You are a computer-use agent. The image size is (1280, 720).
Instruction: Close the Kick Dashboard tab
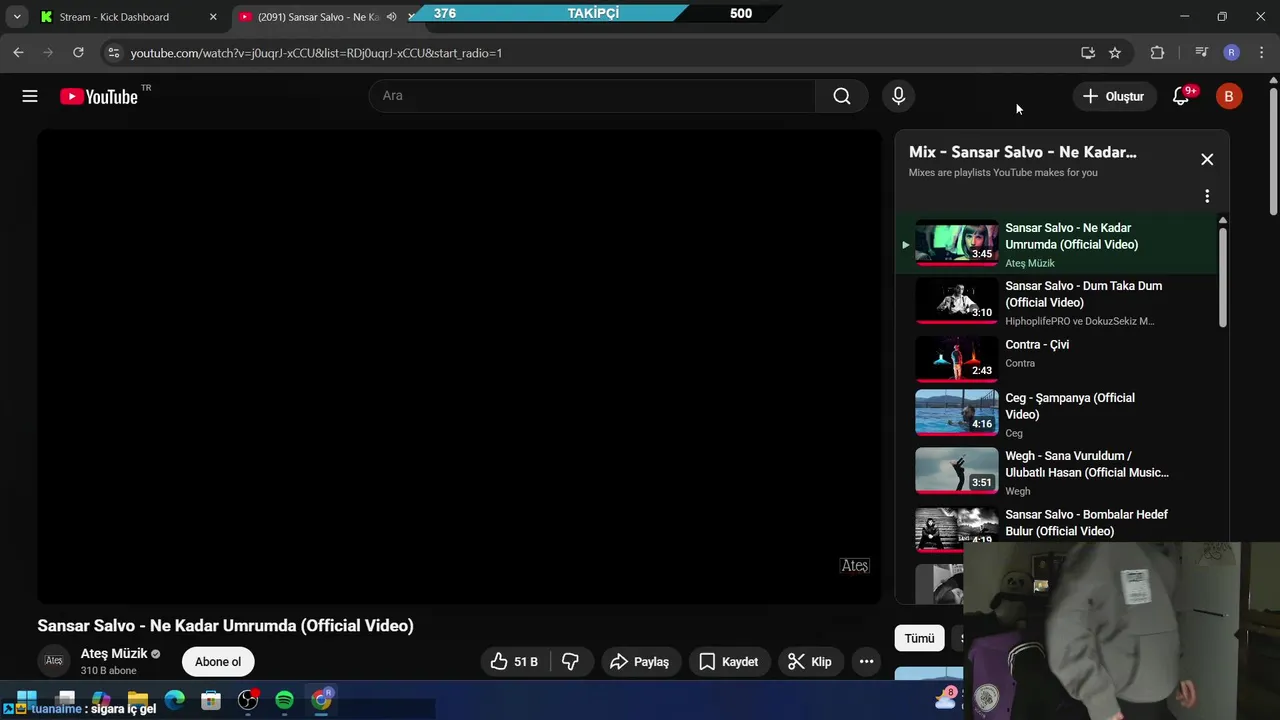coord(213,17)
